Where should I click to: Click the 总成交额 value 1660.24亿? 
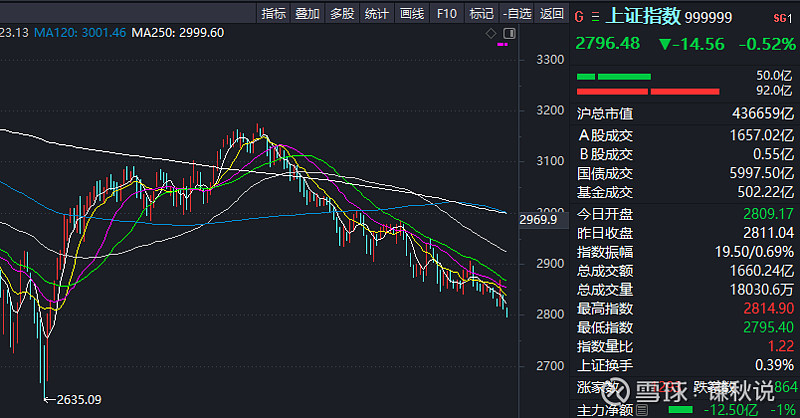click(x=762, y=271)
